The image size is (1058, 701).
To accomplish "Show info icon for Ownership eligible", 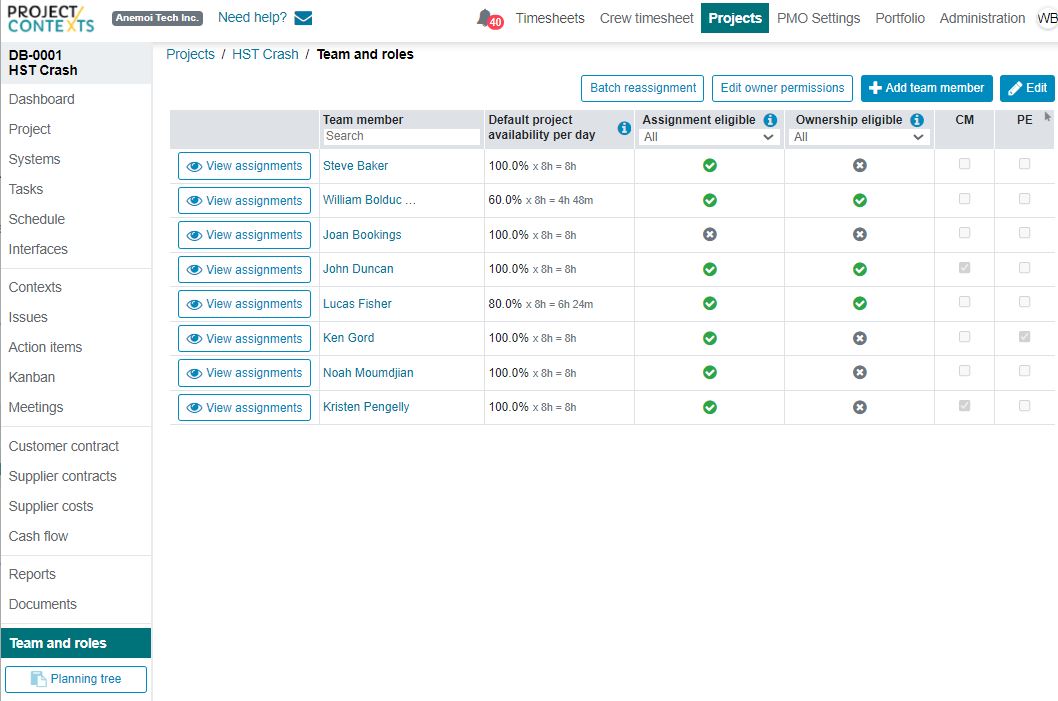I will (x=917, y=119).
